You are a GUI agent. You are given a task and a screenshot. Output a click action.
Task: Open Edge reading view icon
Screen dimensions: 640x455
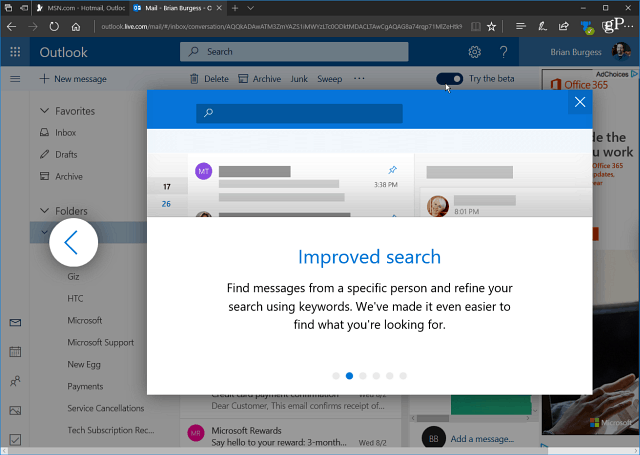pos(476,27)
